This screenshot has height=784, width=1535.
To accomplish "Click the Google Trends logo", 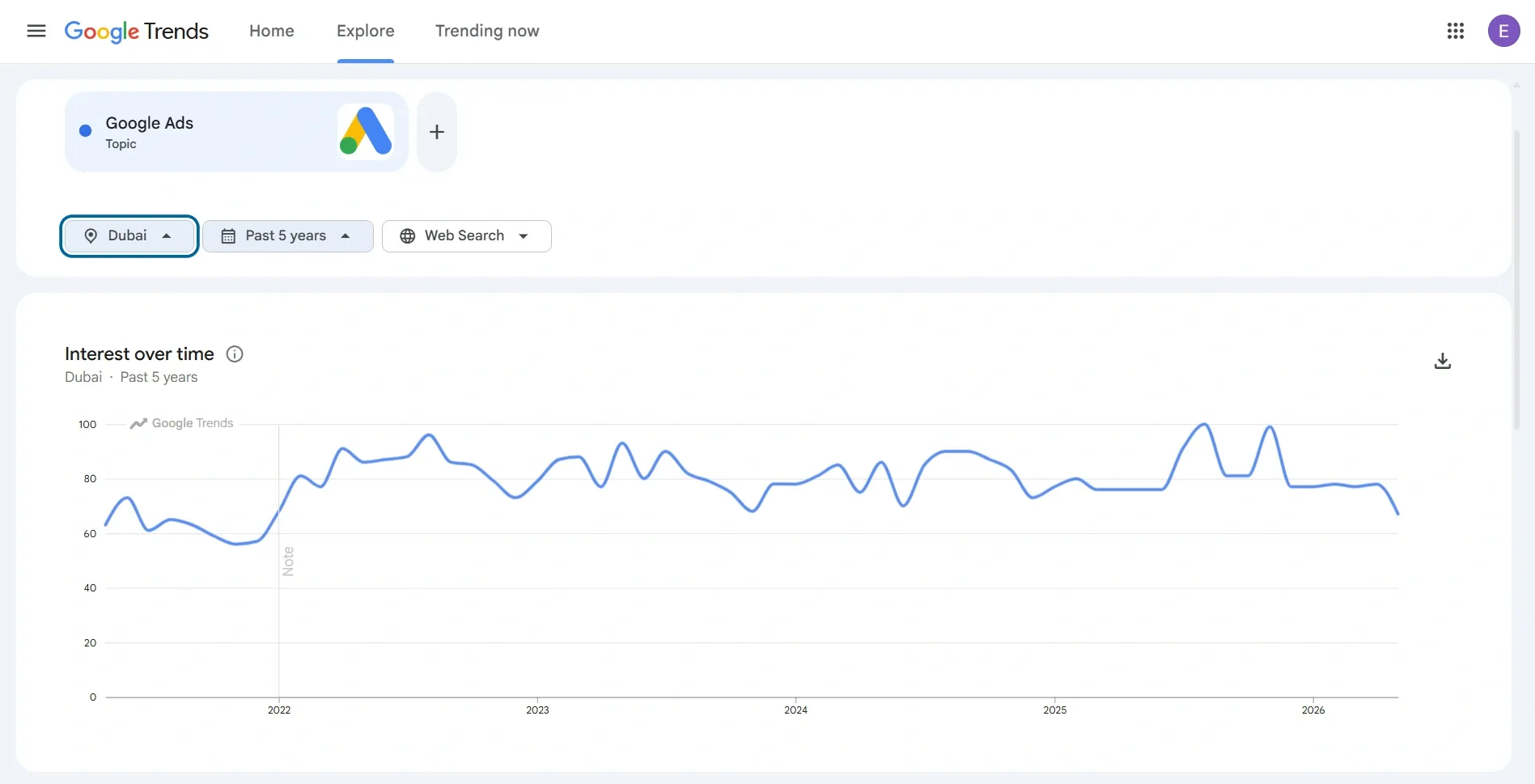I will (136, 31).
